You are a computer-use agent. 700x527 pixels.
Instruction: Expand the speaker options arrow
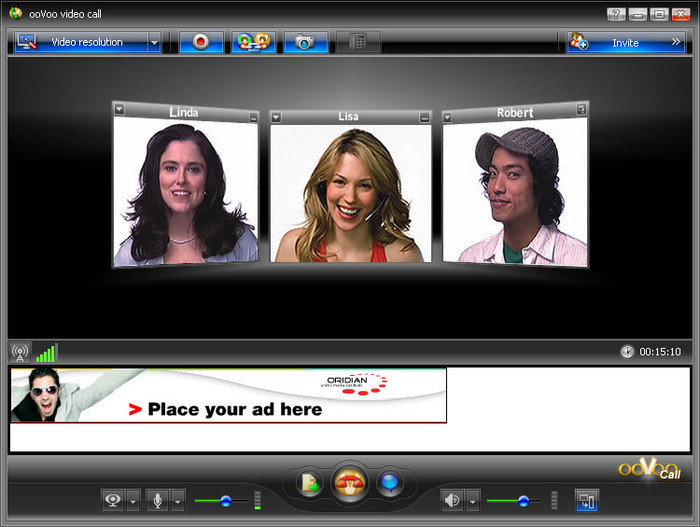pyautogui.click(x=473, y=500)
